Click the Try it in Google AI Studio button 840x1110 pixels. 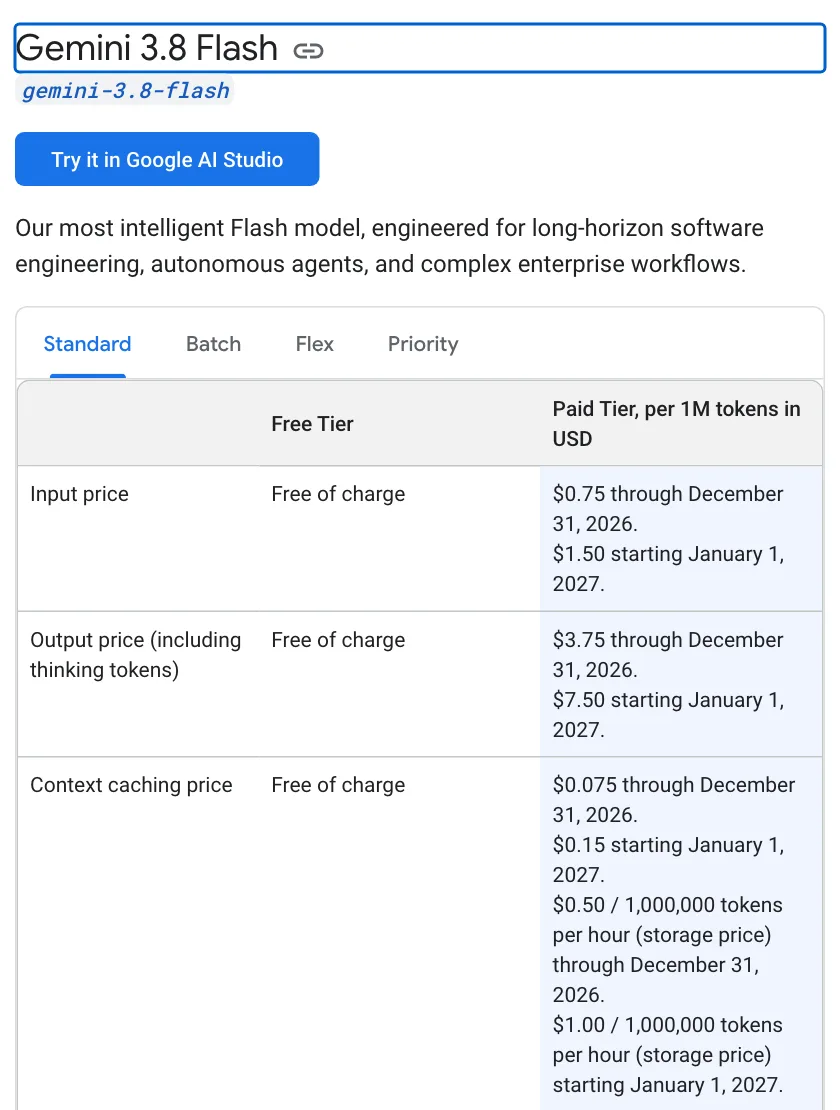coord(167,159)
